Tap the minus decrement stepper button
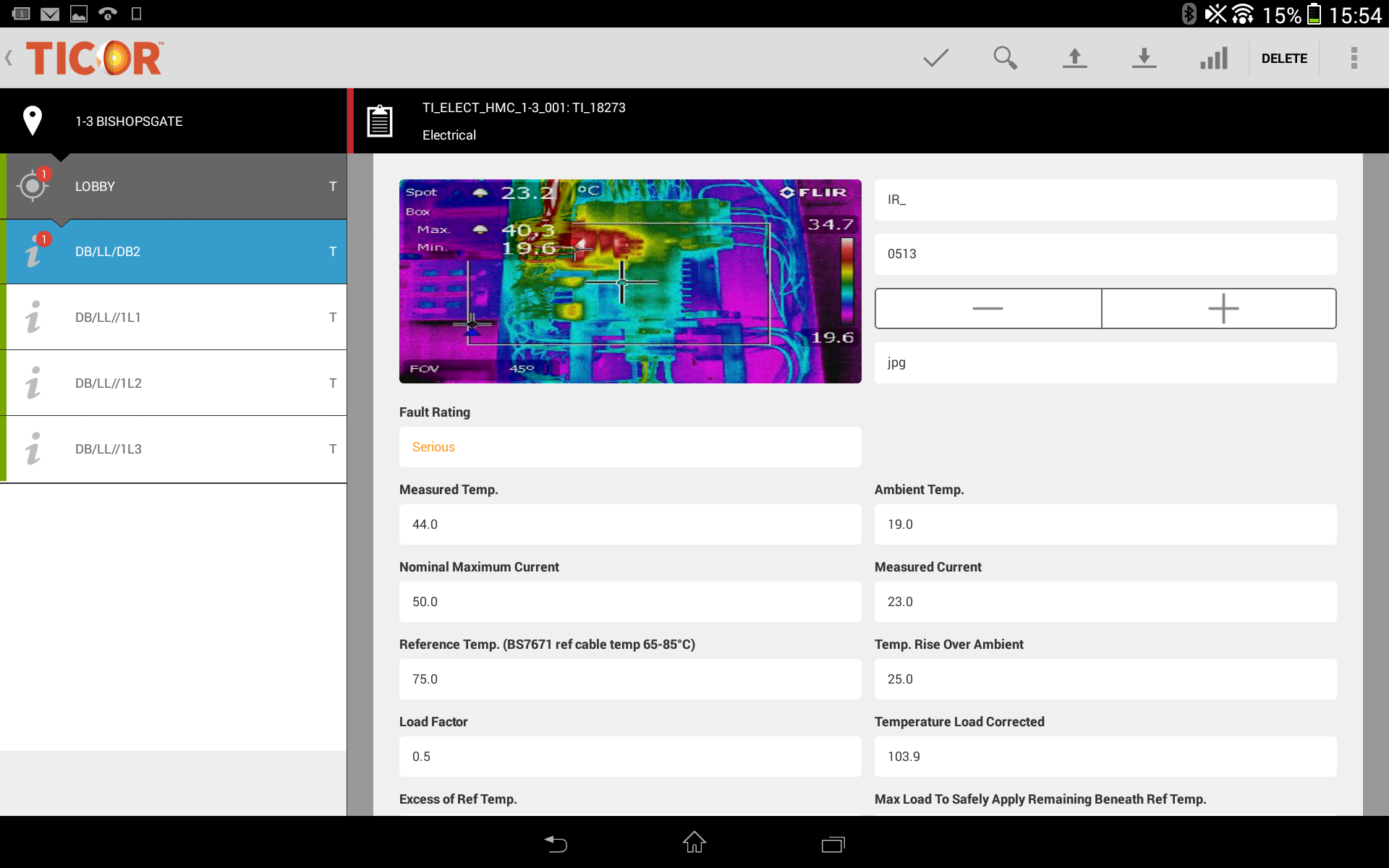The height and width of the screenshot is (868, 1389). (x=987, y=308)
